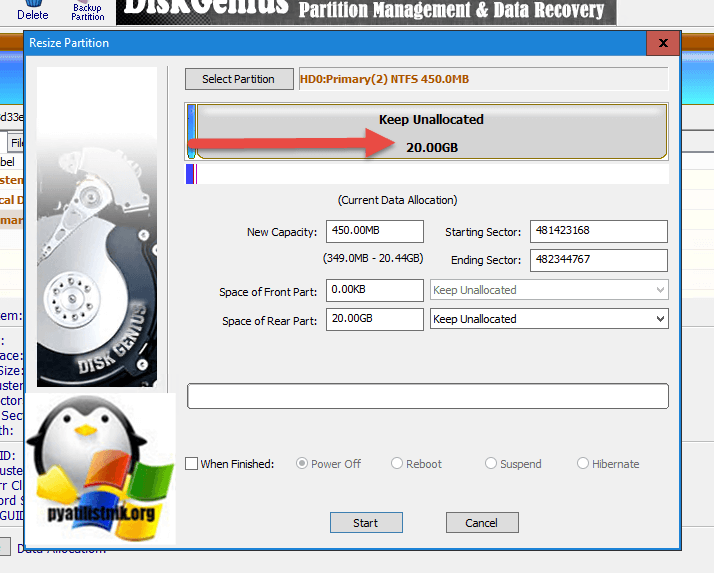Click the Keep Unallocated 20.00GB partition block
The image size is (714, 573).
(x=432, y=132)
